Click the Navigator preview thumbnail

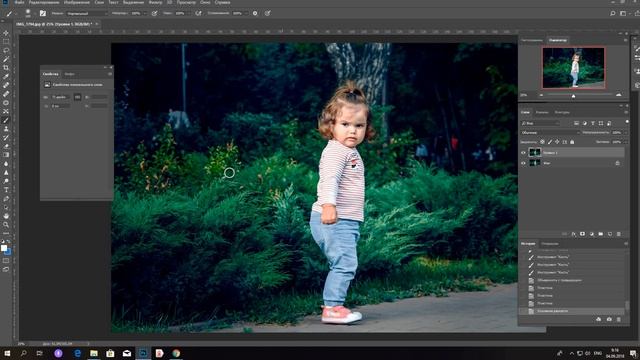[573, 67]
